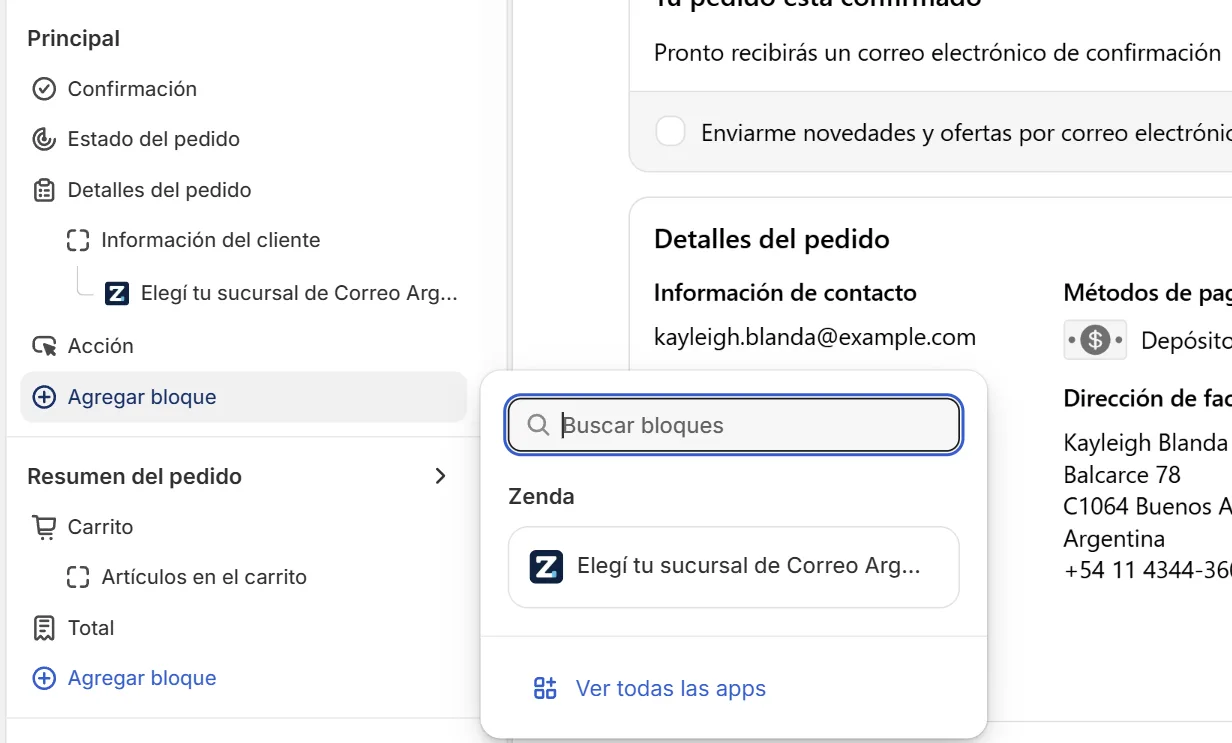Select Detalles del pedido section

[x=159, y=190]
